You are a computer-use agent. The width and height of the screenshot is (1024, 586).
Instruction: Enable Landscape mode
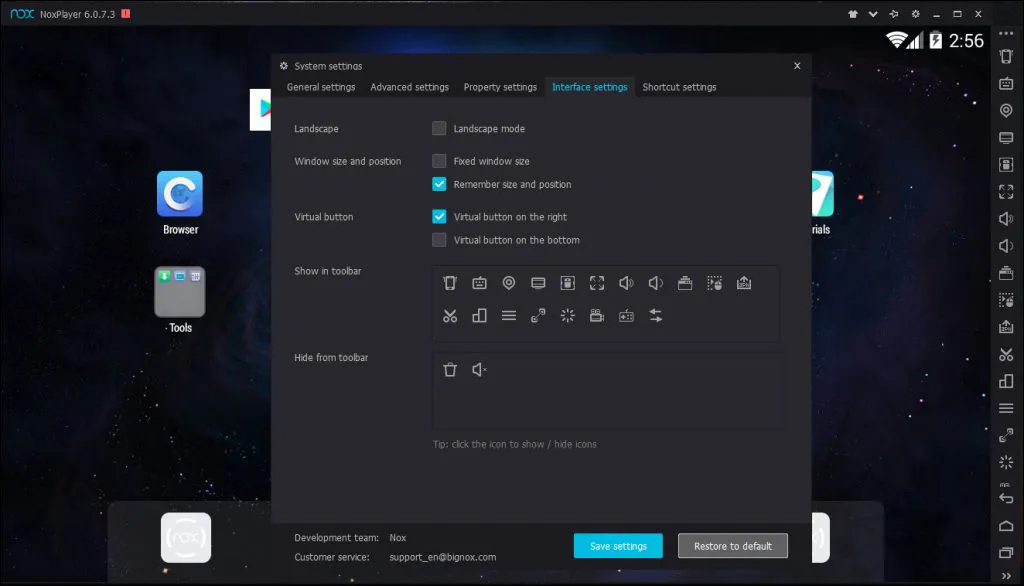[438, 128]
